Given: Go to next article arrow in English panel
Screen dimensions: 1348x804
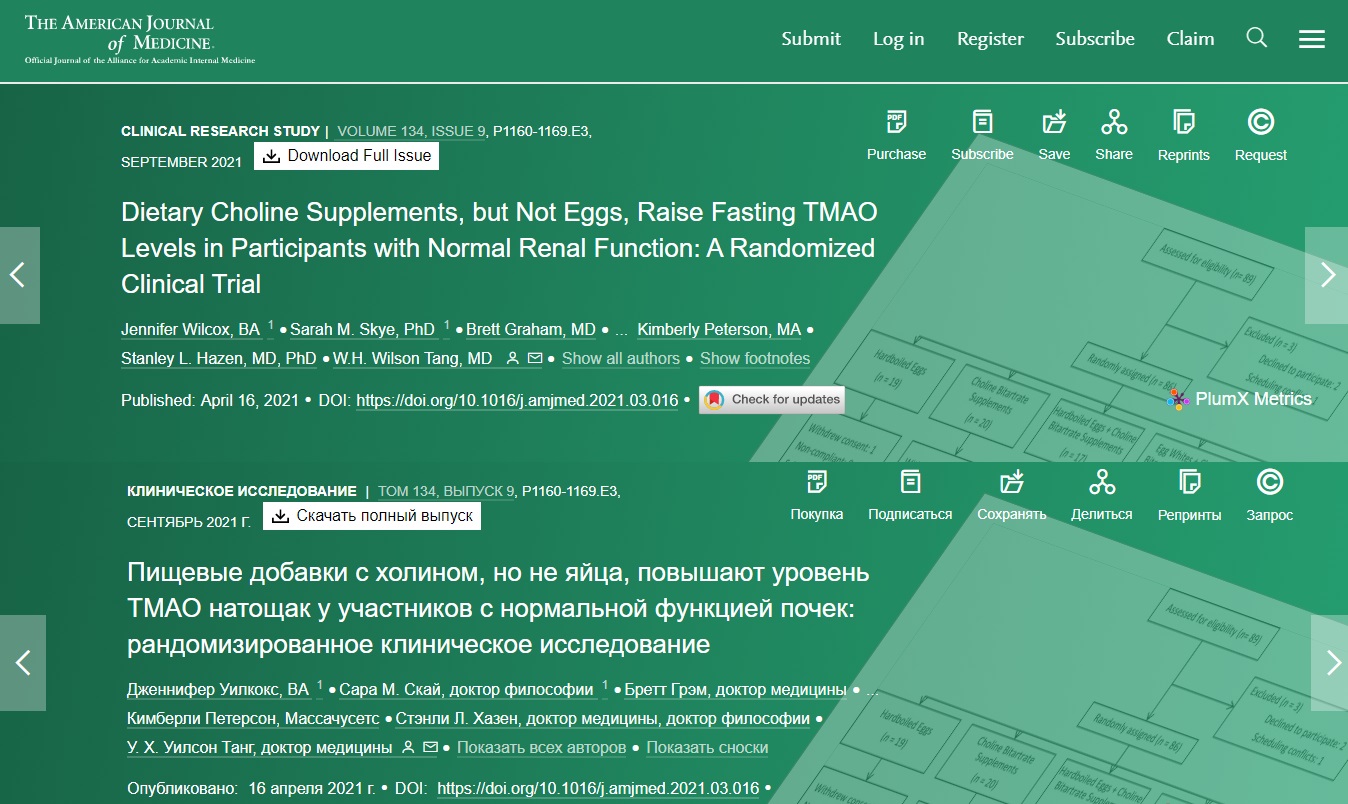Looking at the screenshot, I should (x=1327, y=275).
